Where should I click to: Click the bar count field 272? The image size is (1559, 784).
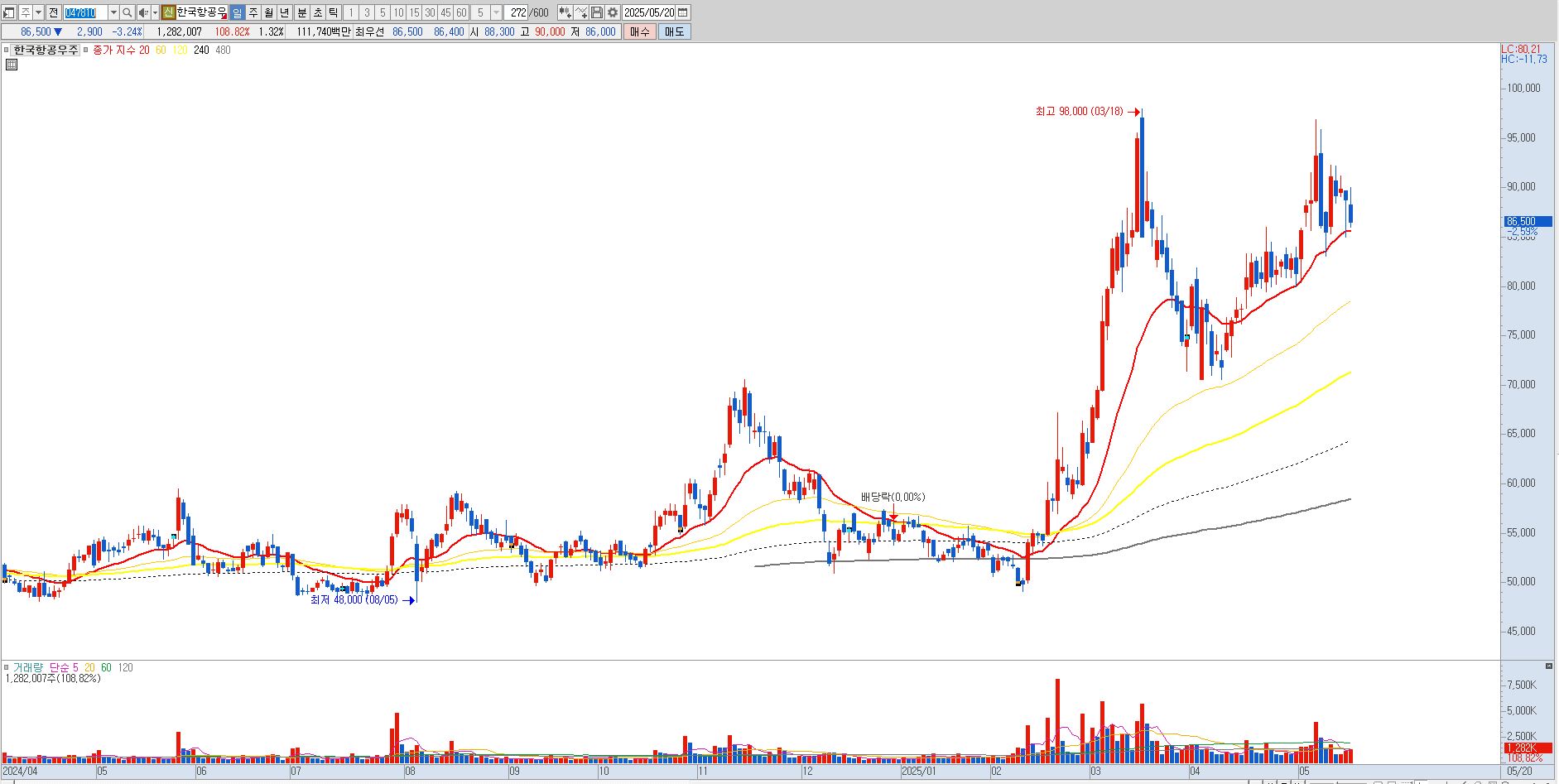(x=517, y=12)
